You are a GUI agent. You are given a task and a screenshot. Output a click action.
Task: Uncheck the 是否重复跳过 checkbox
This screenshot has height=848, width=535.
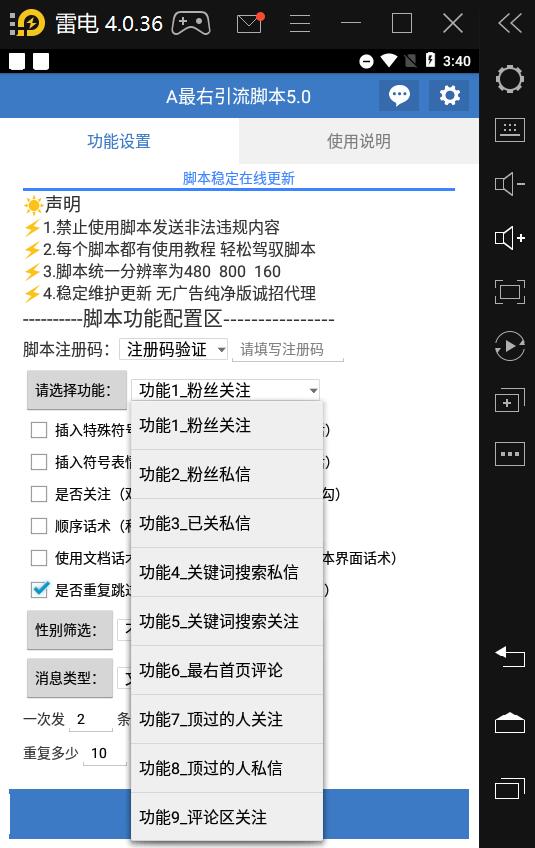[x=39, y=589]
